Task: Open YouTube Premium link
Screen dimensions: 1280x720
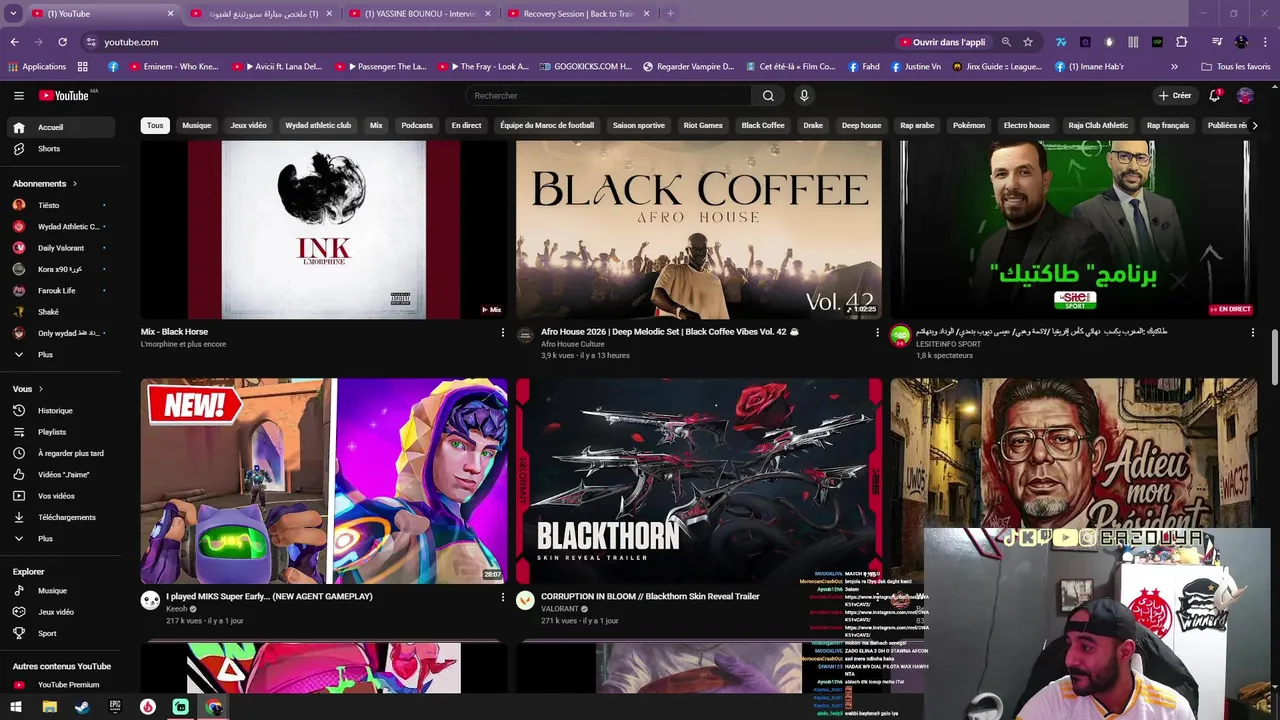Action: pos(60,685)
